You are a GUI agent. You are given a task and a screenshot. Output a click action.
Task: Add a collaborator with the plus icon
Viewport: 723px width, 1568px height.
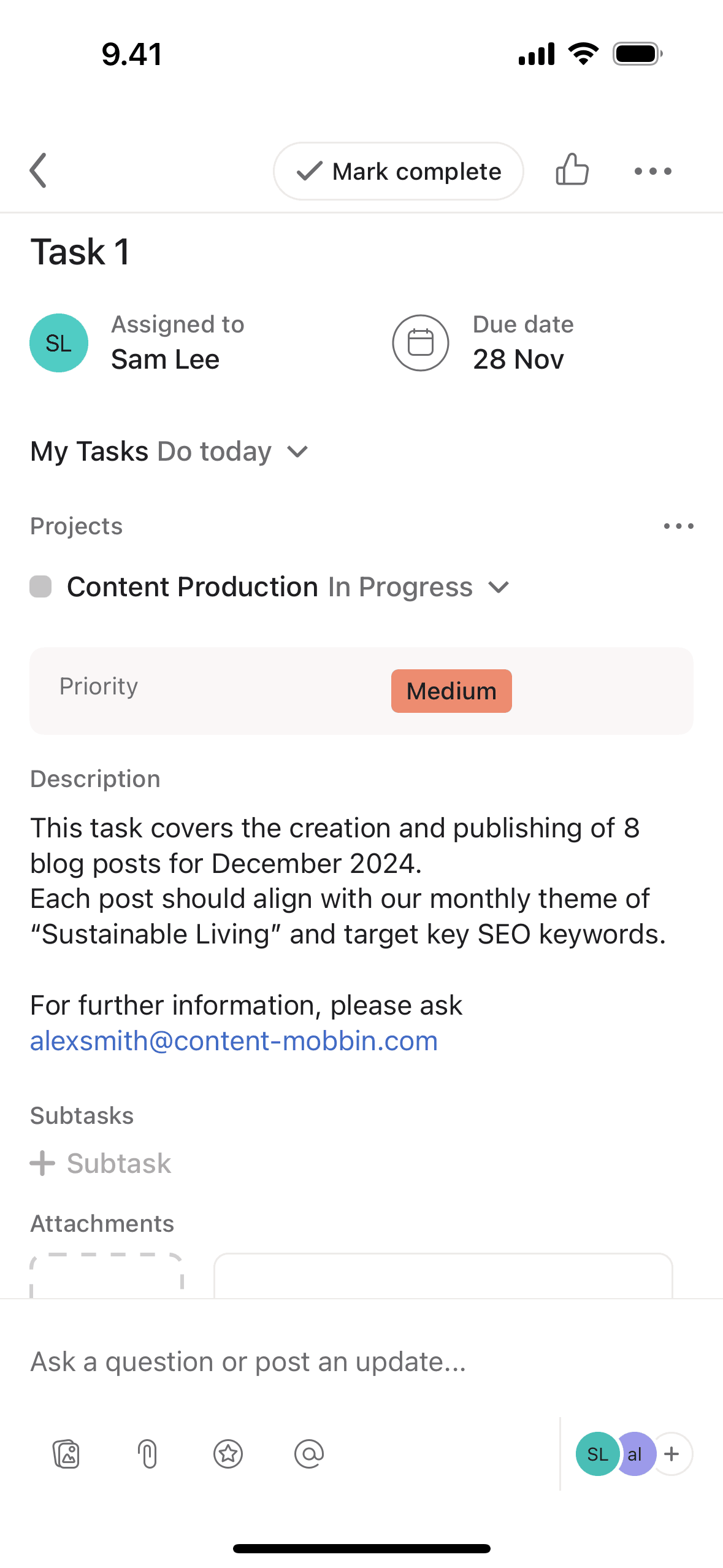point(671,1454)
